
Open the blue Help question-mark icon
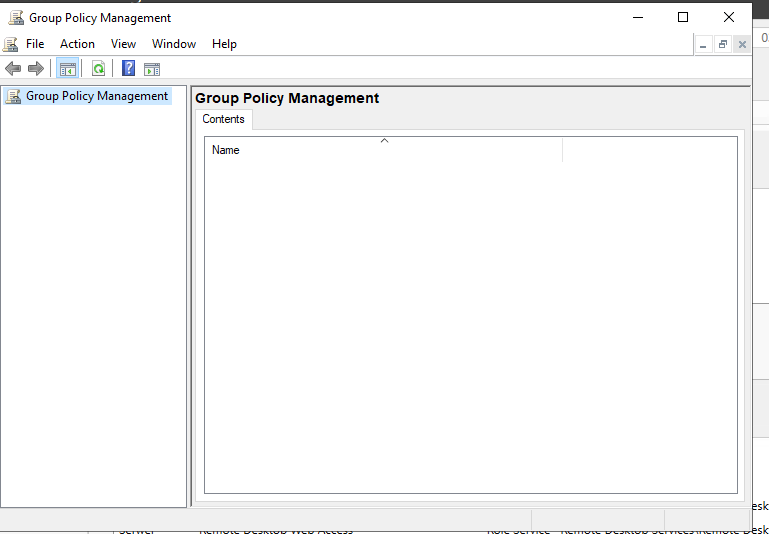128,68
